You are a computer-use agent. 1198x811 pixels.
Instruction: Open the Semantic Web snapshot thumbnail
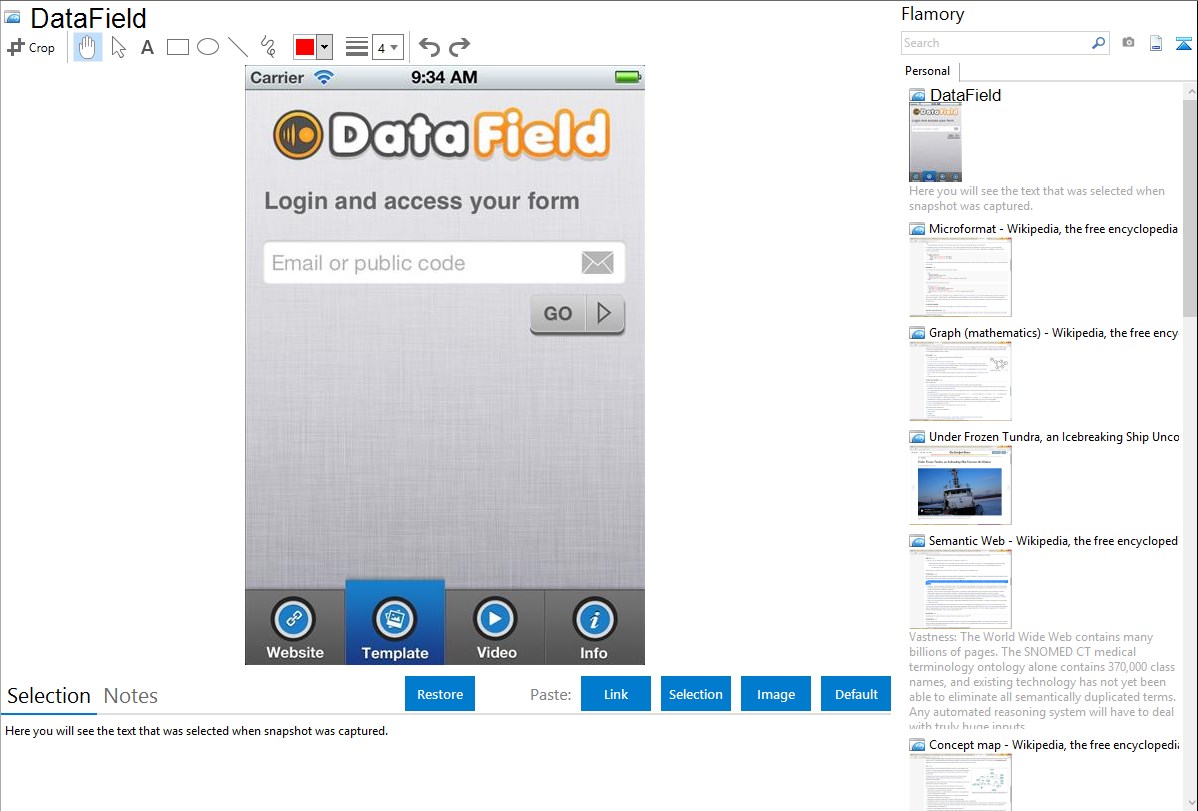pyautogui.click(x=960, y=589)
